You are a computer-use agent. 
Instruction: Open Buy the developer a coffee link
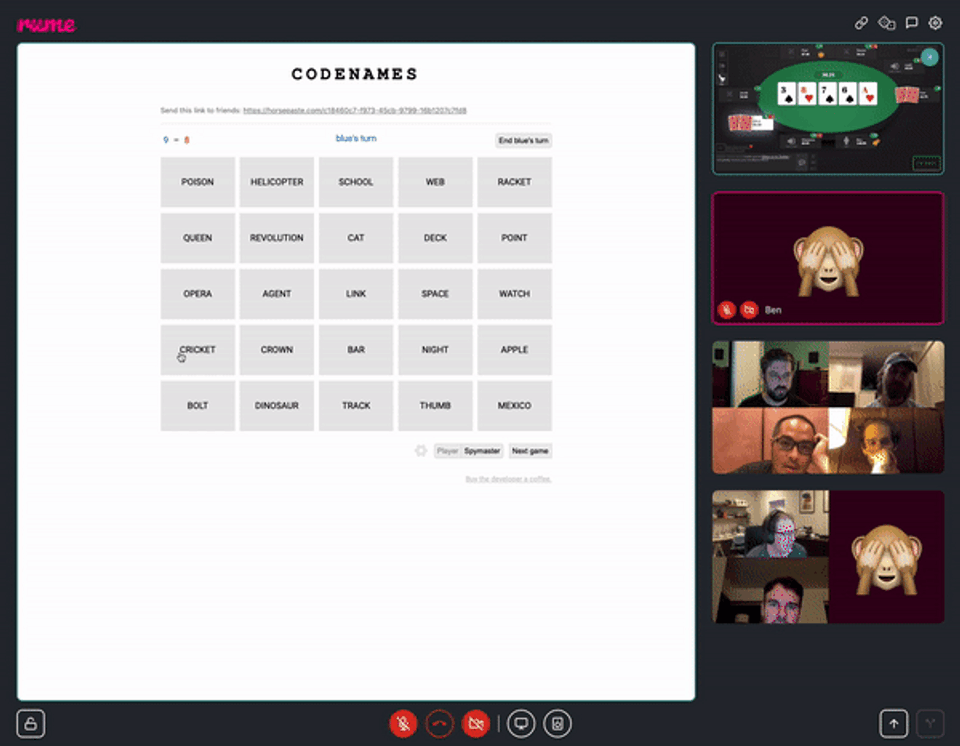coord(508,479)
